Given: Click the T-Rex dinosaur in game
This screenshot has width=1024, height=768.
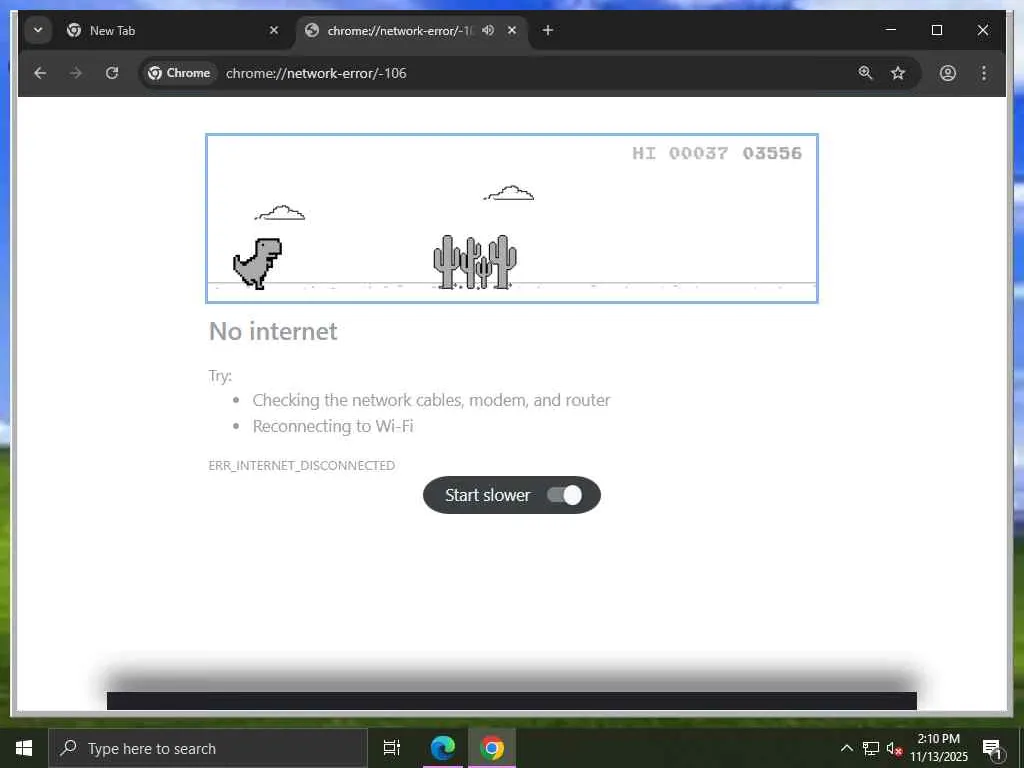Looking at the screenshot, I should [x=257, y=263].
